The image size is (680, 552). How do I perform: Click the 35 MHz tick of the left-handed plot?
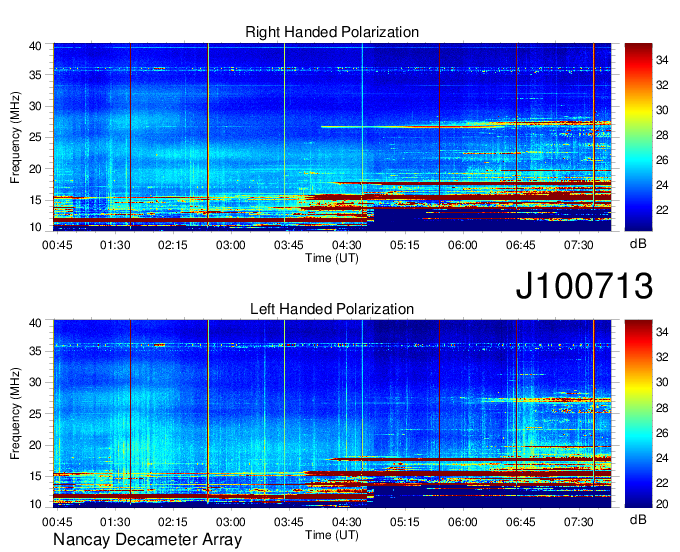pos(35,351)
